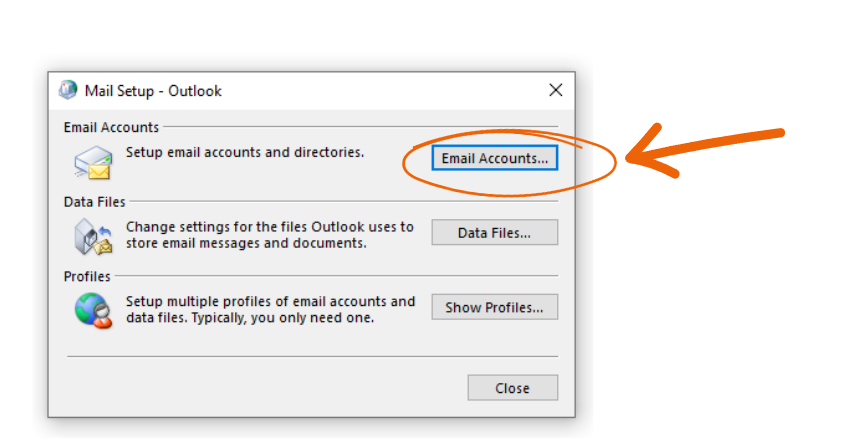Viewport: 846px width, 447px height.
Task: Click 'Setup email accounts and directories' text
Action: 245,152
